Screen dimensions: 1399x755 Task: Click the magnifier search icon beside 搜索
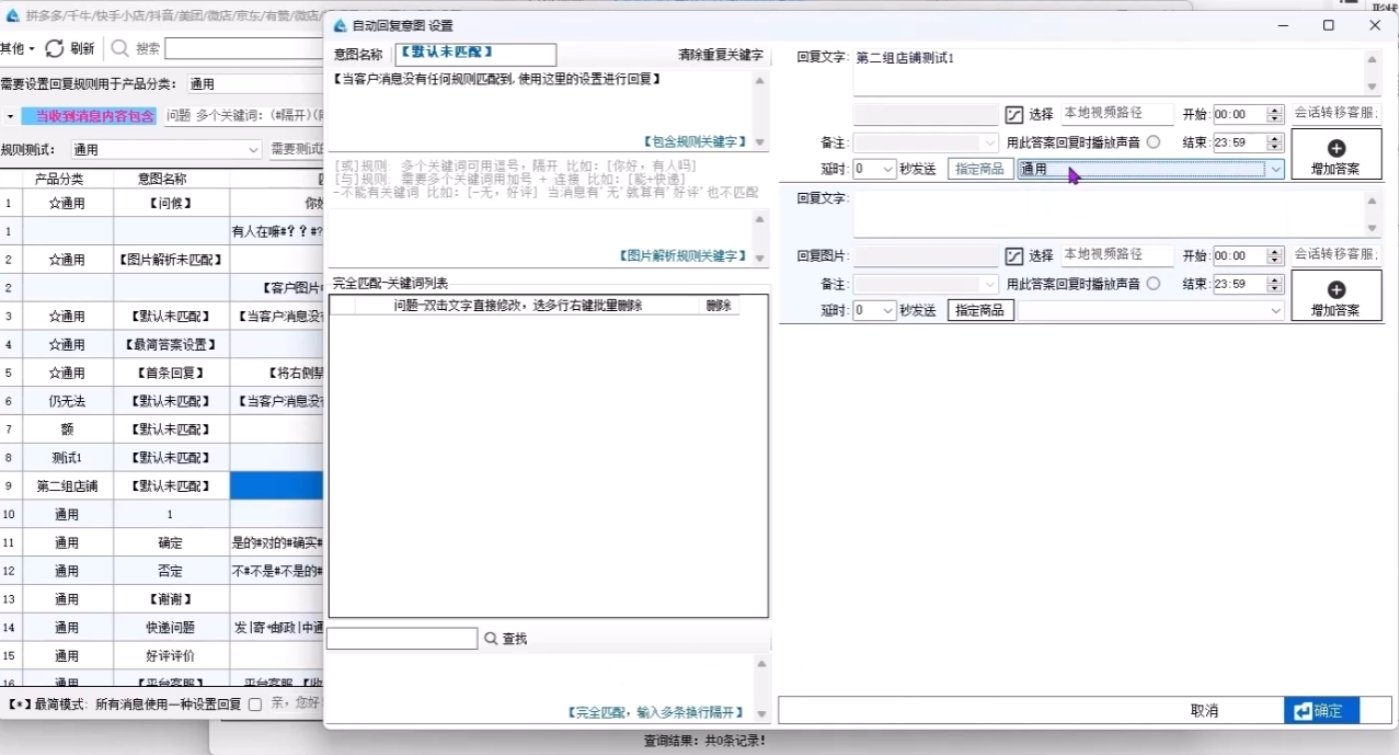coord(120,48)
